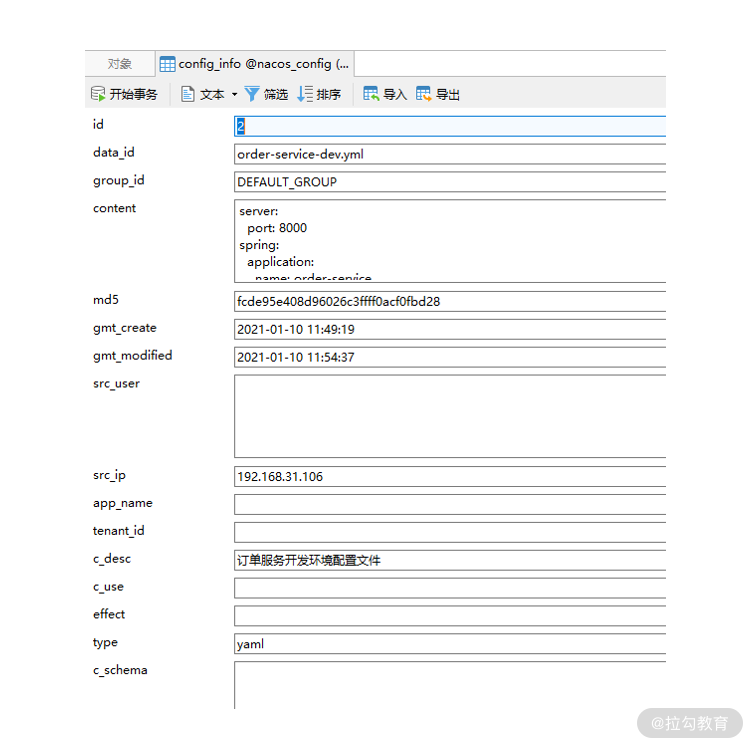
Task: Click the empty tenant_id field
Action: pos(450,532)
